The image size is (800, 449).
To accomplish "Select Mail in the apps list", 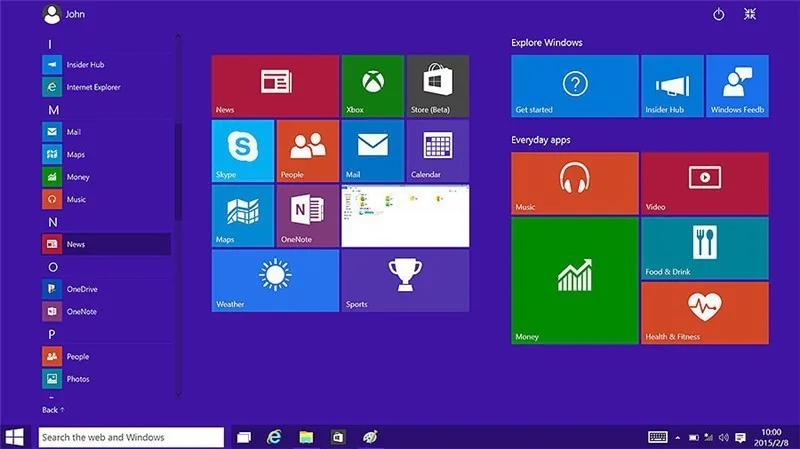I will [x=106, y=132].
